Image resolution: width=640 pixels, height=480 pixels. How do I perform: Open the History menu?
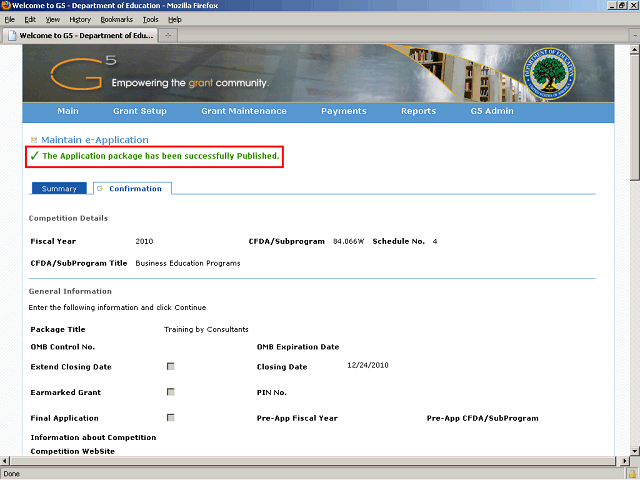click(x=80, y=20)
